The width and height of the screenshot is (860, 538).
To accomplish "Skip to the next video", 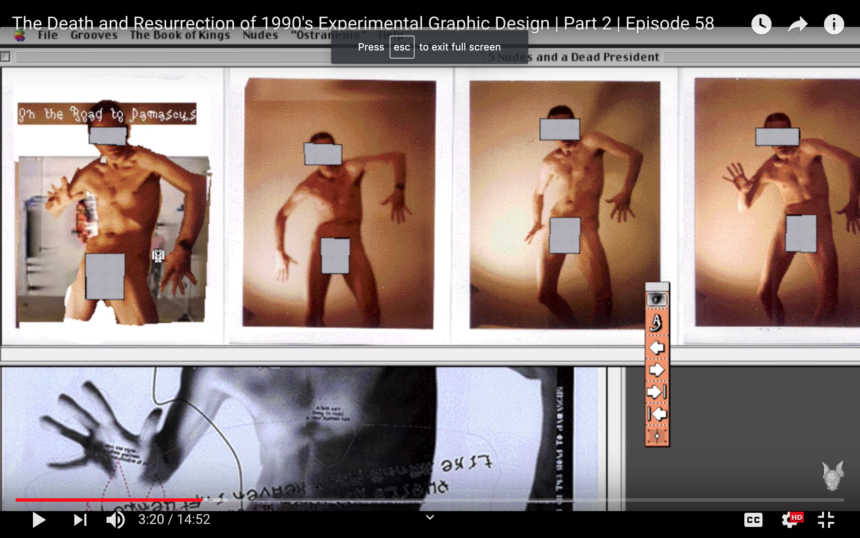I will click(x=80, y=520).
